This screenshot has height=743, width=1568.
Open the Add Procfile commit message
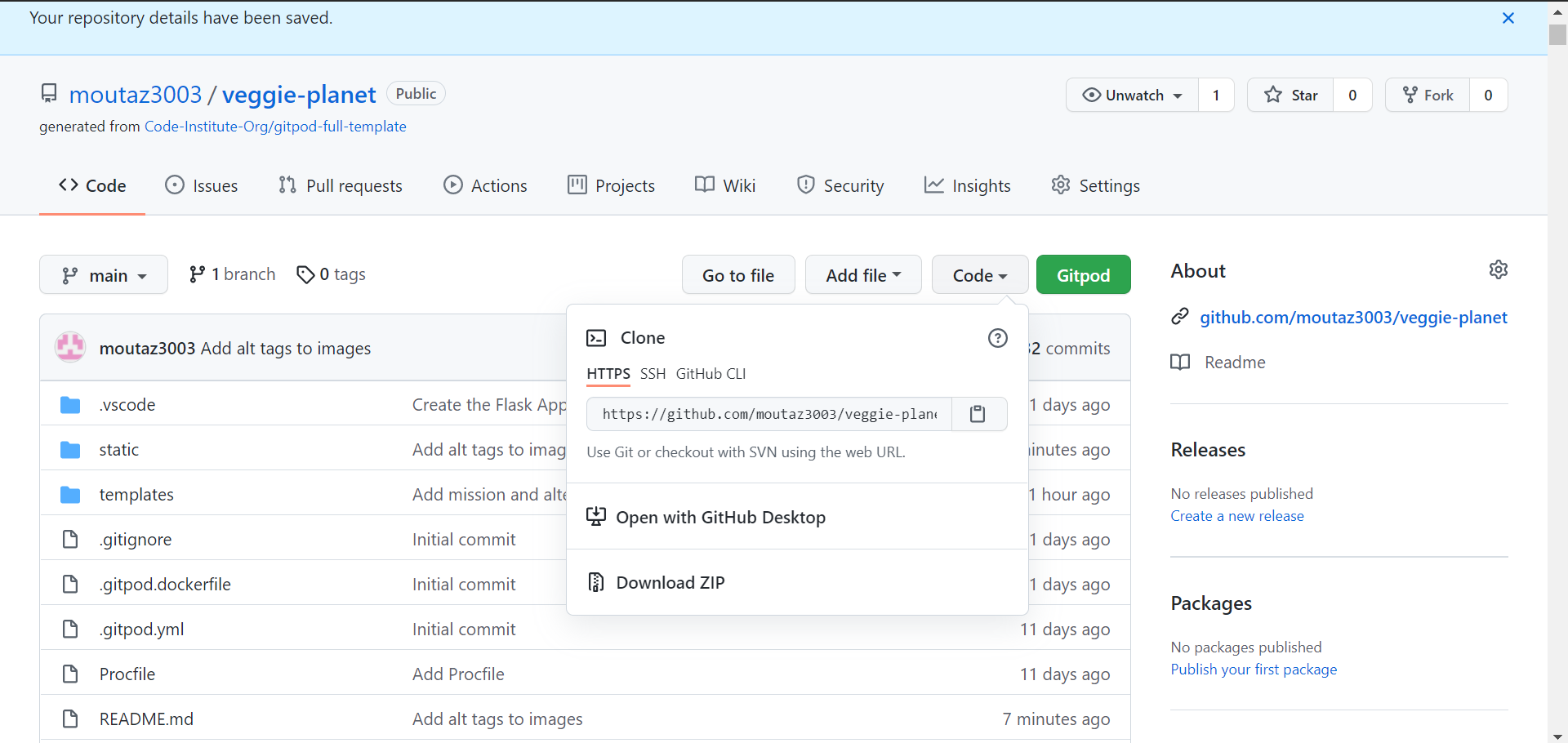coord(458,674)
